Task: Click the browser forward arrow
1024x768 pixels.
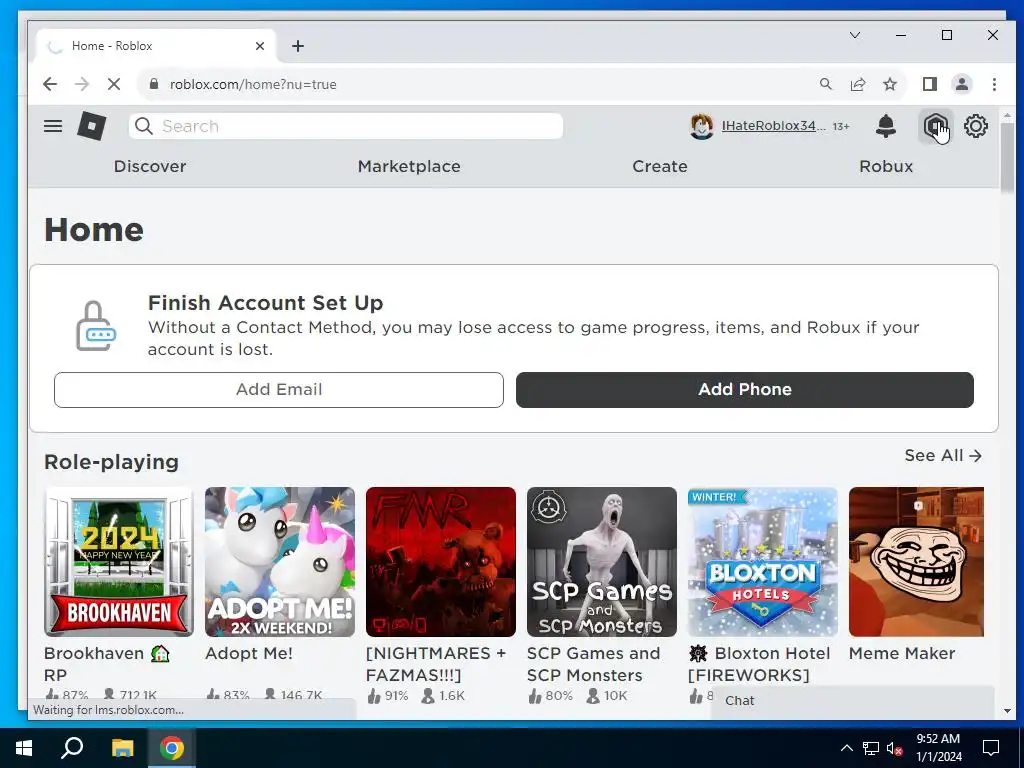Action: [81, 84]
